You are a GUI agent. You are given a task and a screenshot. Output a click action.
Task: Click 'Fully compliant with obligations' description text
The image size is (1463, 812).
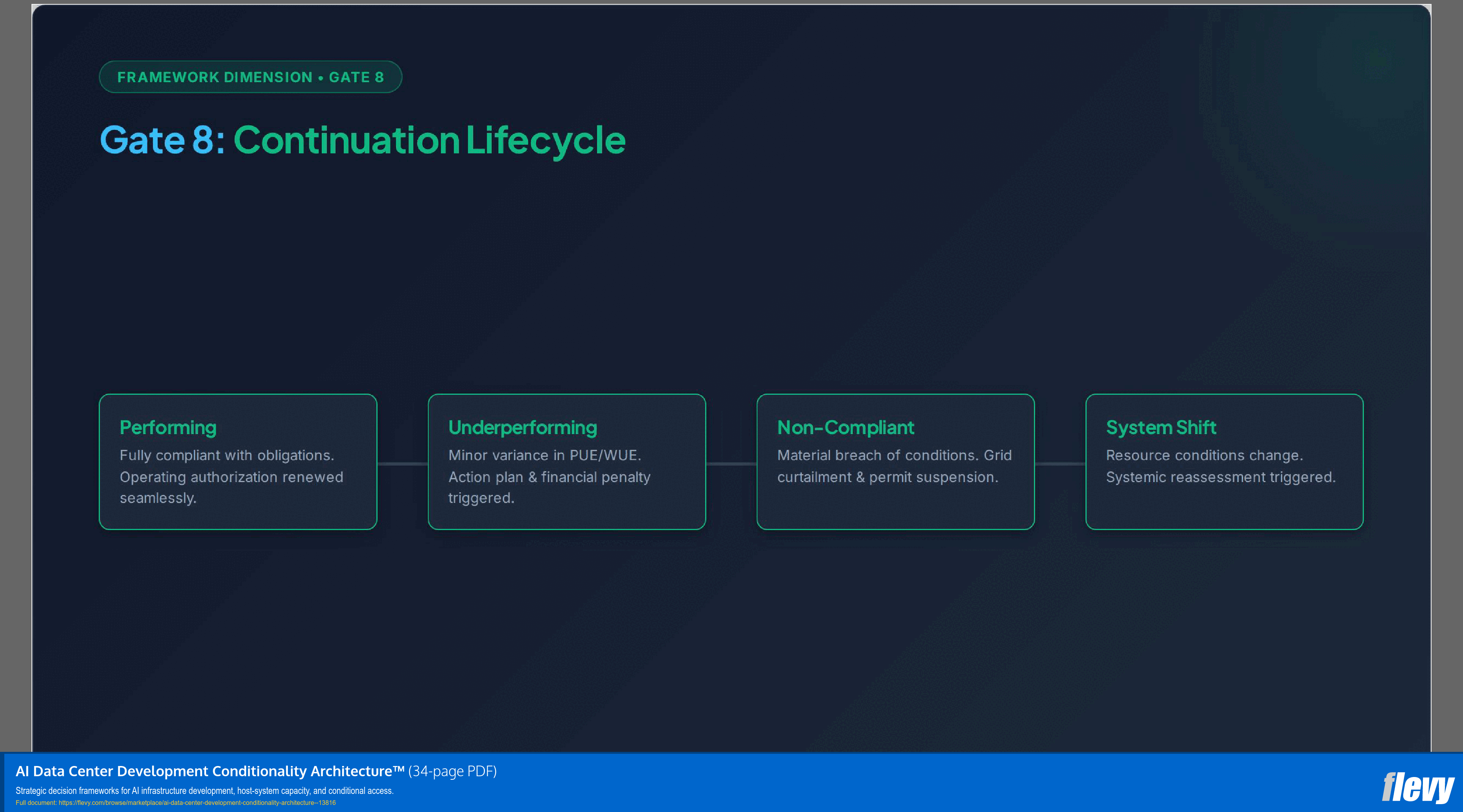tap(231, 477)
